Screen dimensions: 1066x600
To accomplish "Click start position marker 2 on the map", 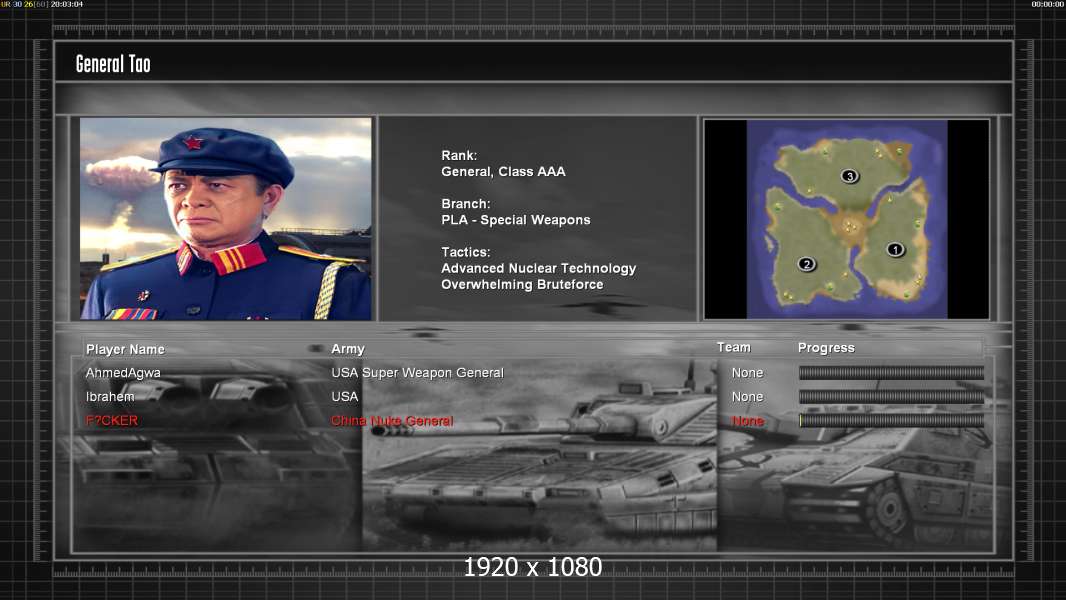I will pyautogui.click(x=806, y=264).
